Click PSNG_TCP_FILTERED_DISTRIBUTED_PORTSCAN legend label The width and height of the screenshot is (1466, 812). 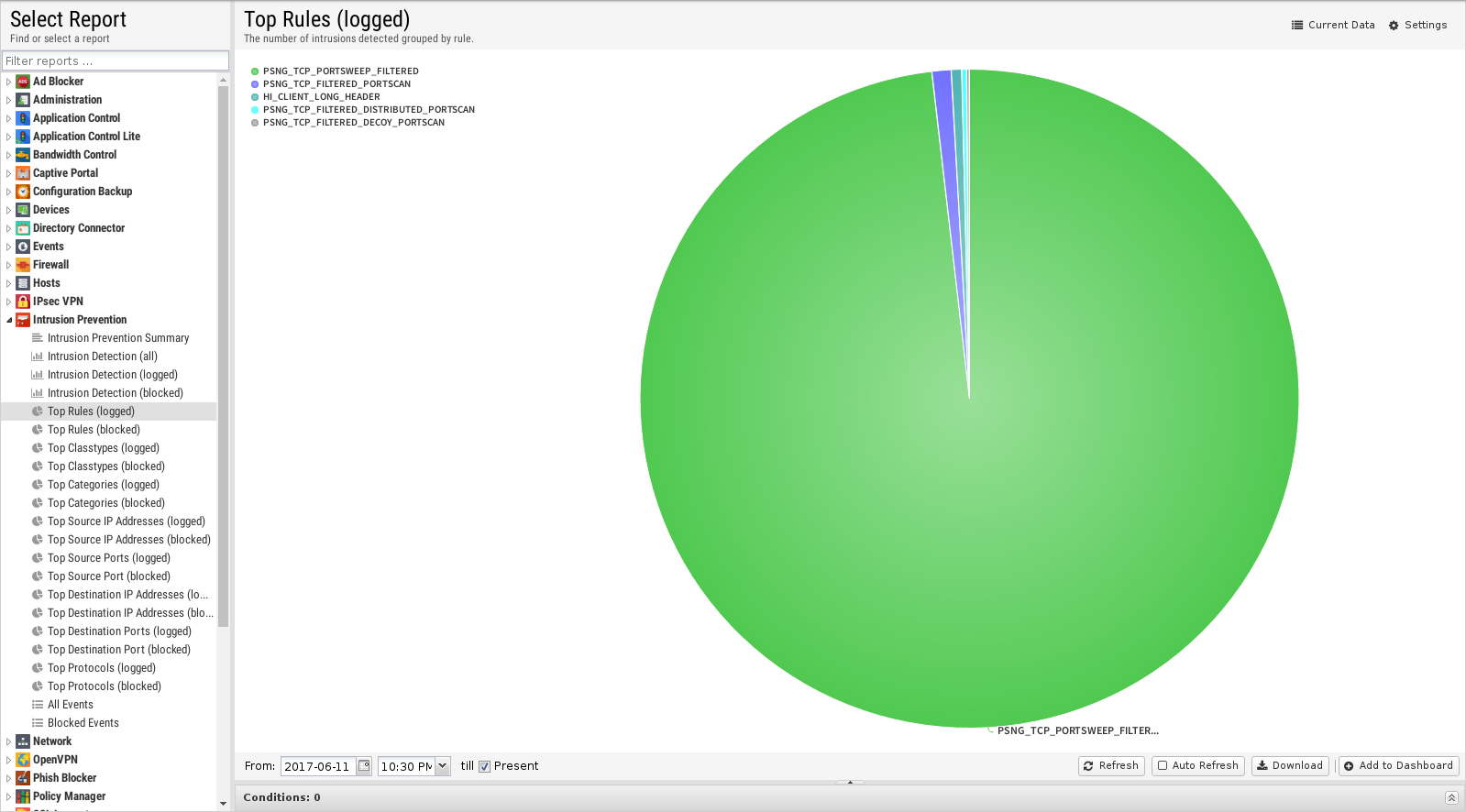[369, 109]
